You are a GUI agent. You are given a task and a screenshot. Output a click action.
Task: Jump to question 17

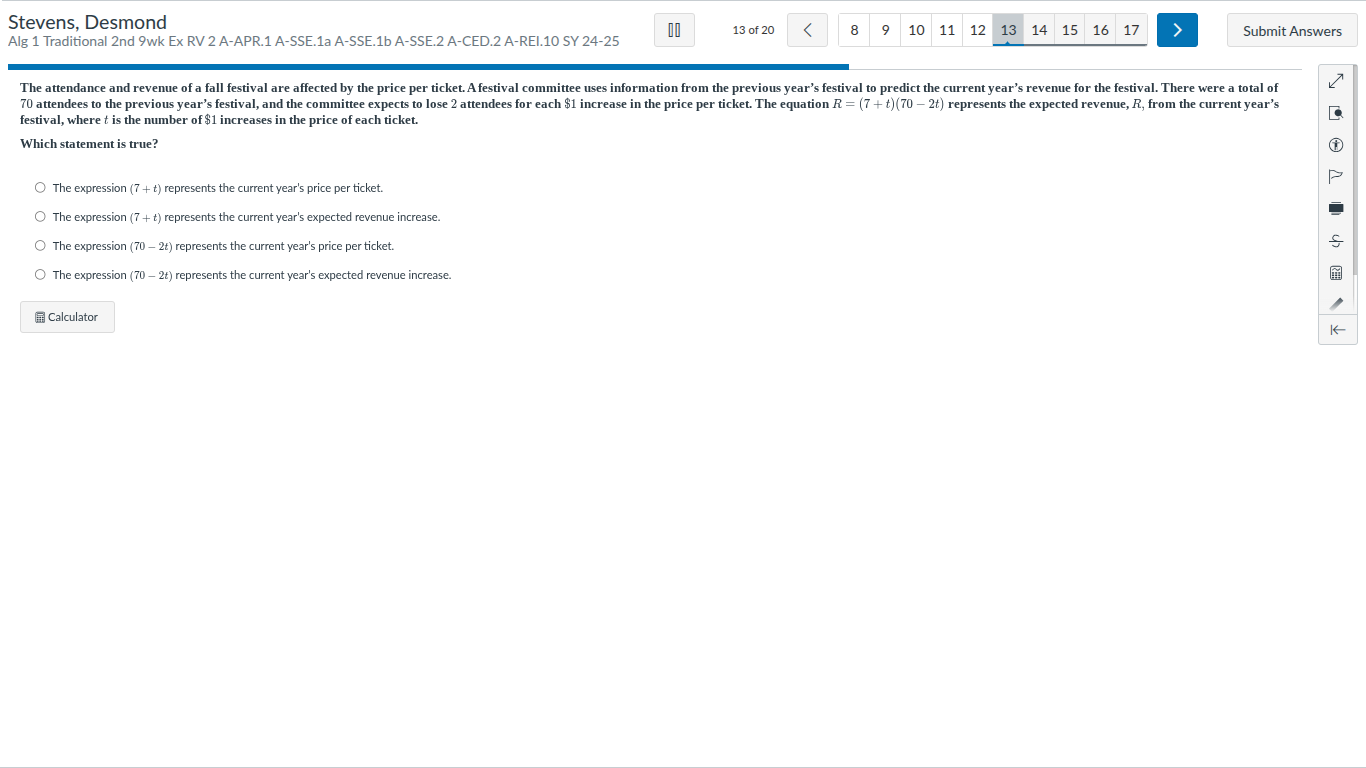click(x=1131, y=30)
